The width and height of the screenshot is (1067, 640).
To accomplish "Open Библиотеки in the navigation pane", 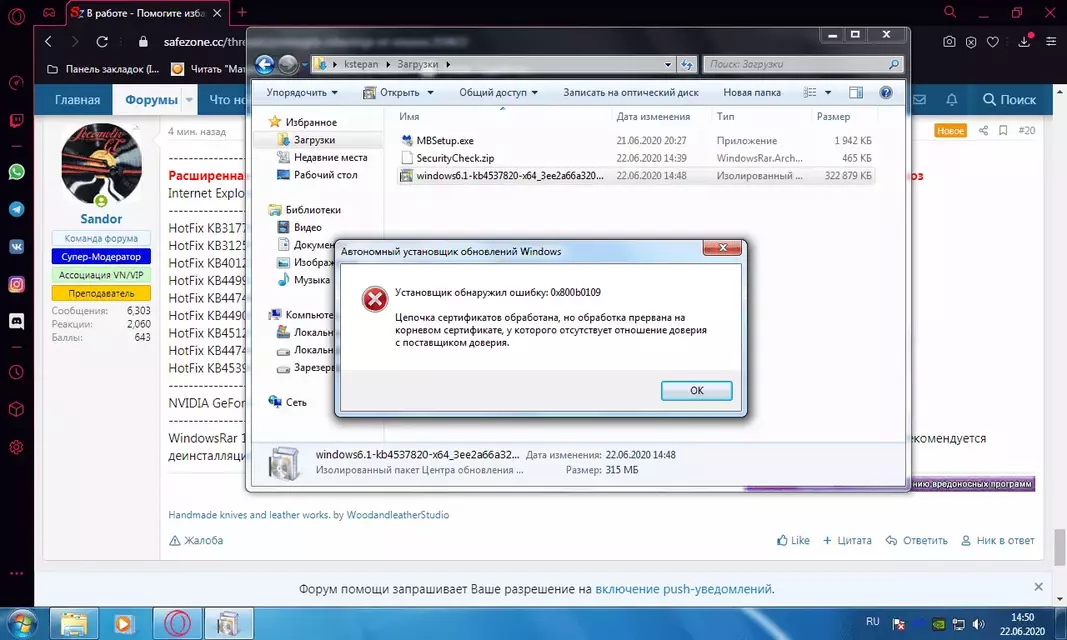I will (x=312, y=210).
